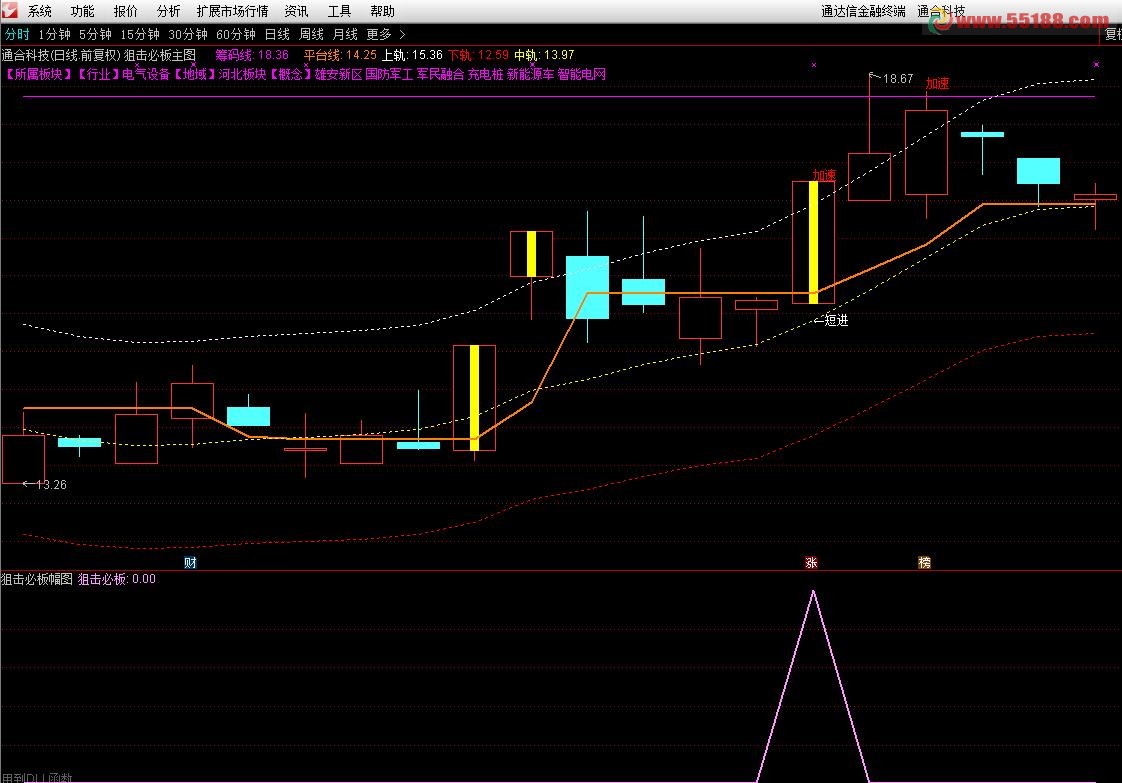Click the topmost 加速 signal label

point(937,84)
